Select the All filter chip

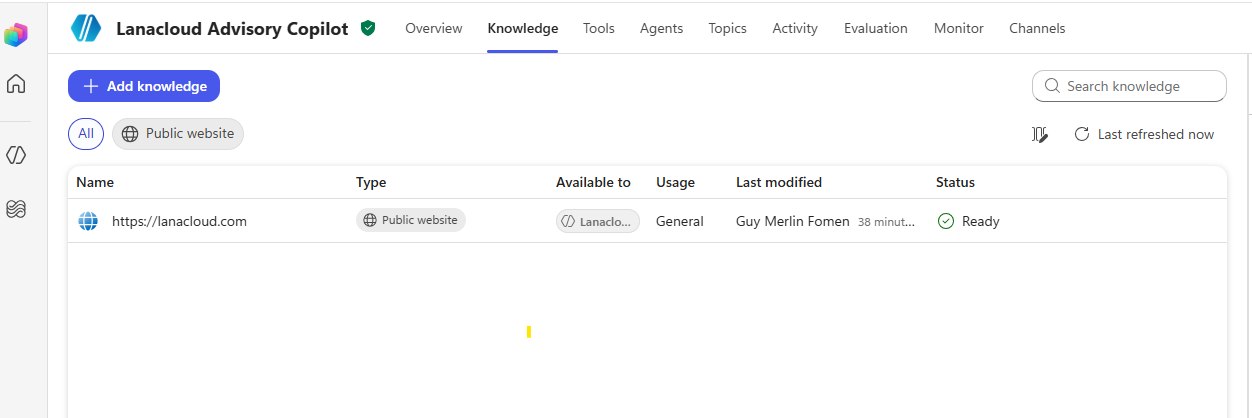86,134
